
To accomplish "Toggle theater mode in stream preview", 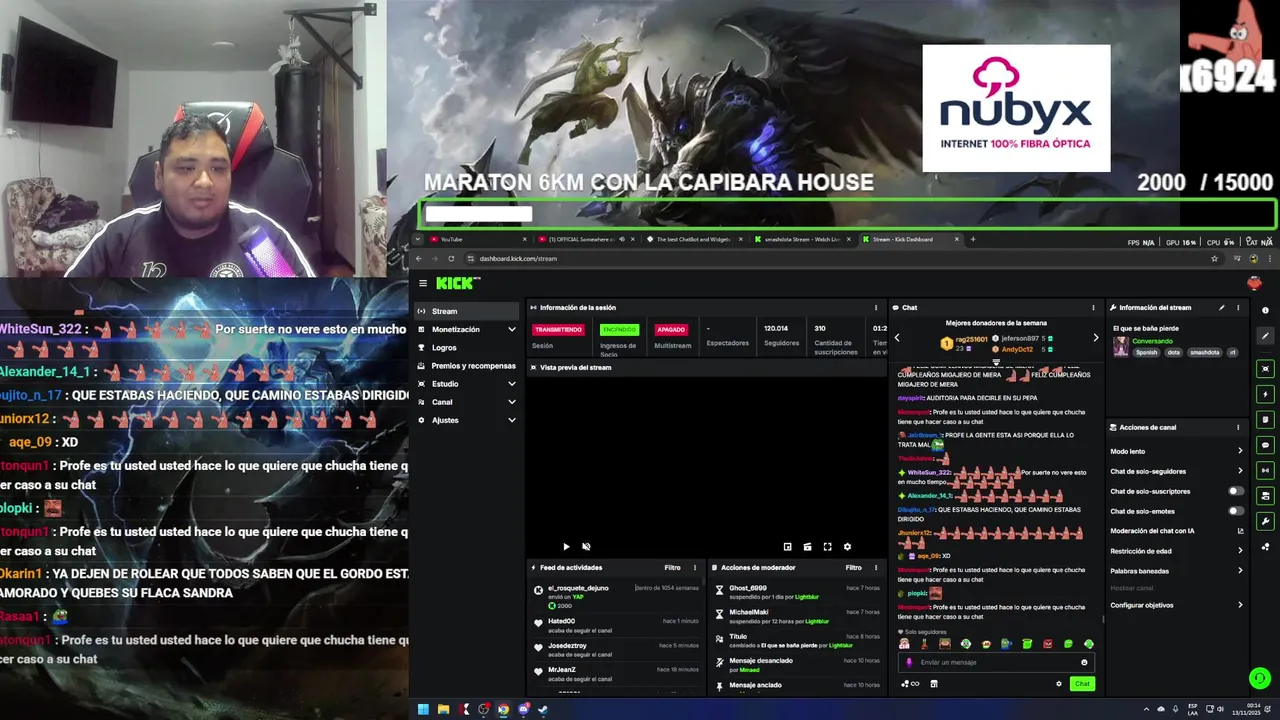I will click(x=807, y=547).
